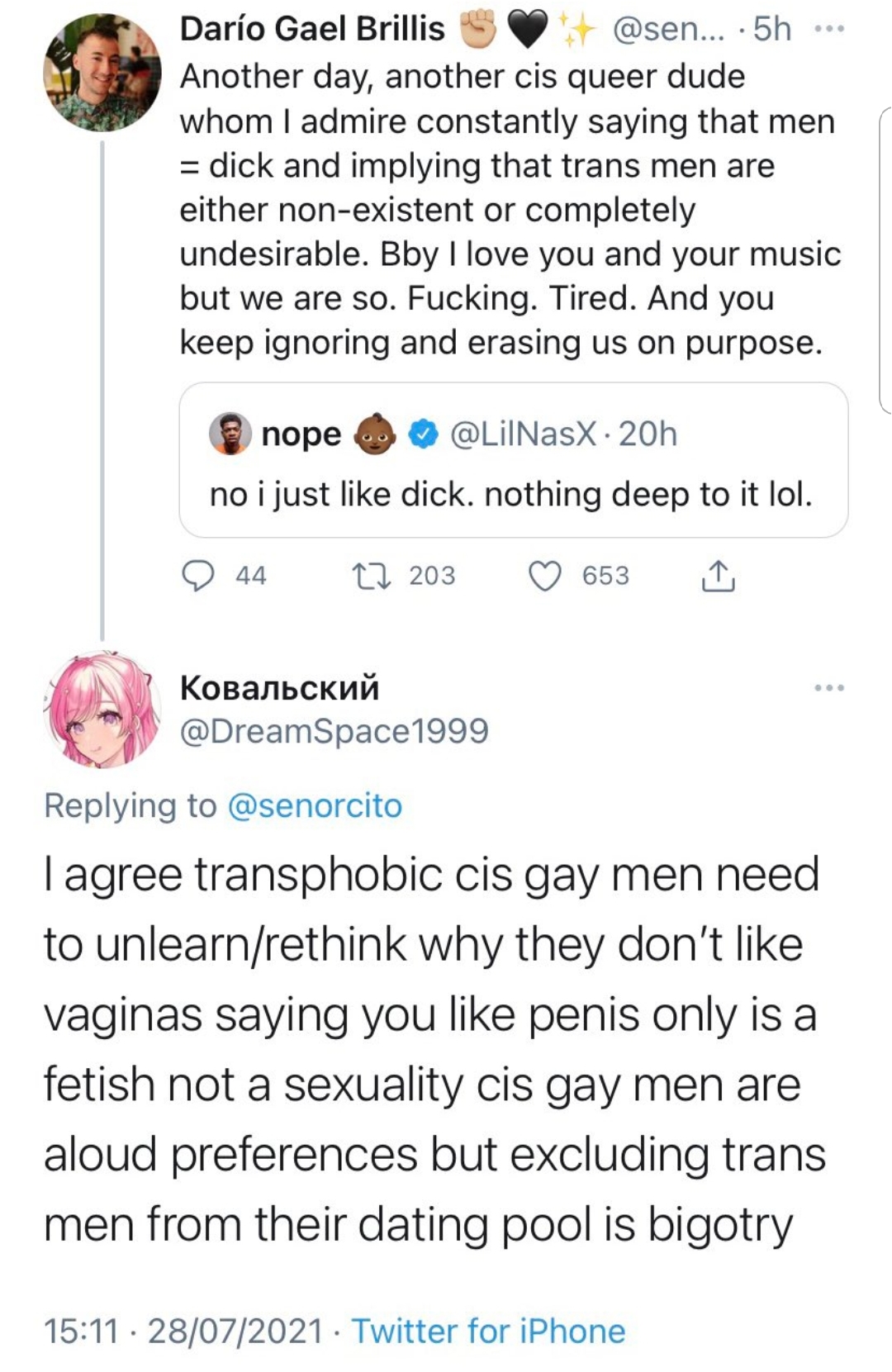Click the Darío Gael Brillis display name
Viewport: 892px width, 1372px height.
312,30
